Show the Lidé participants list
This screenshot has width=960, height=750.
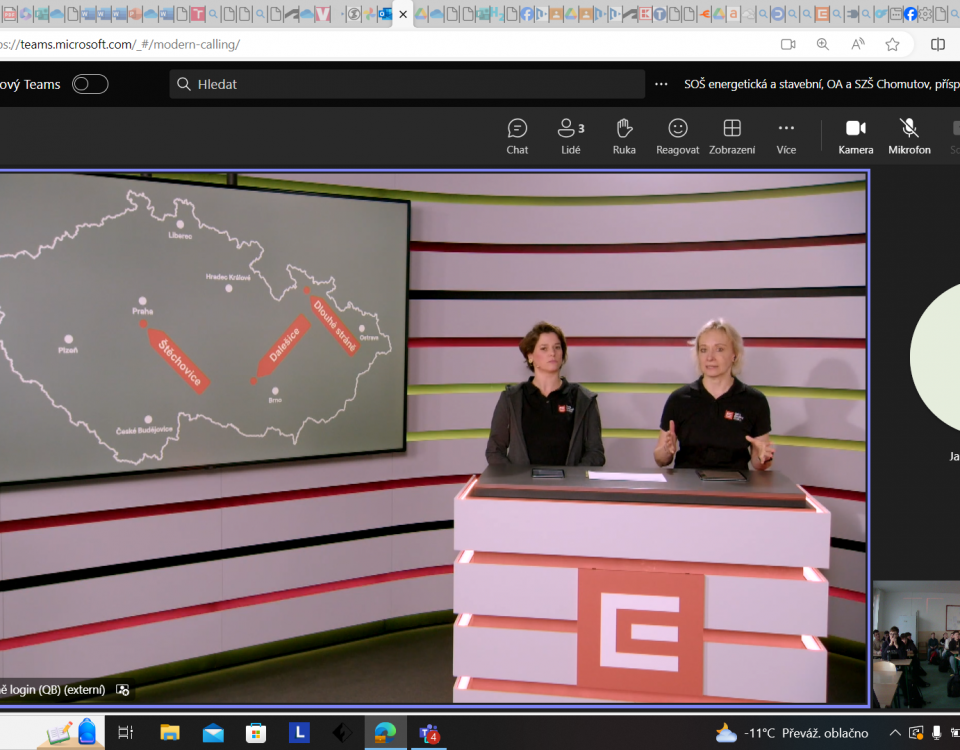point(570,137)
